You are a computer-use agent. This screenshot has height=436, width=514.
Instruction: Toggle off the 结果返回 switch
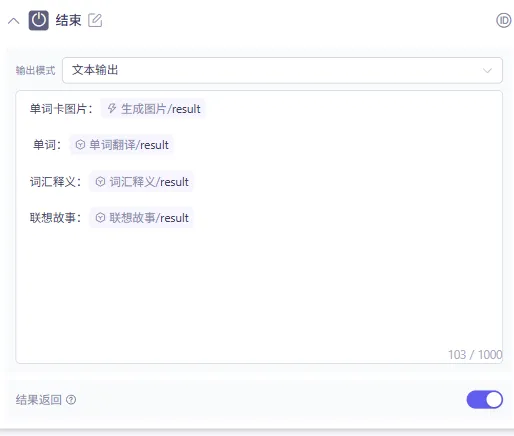485,399
